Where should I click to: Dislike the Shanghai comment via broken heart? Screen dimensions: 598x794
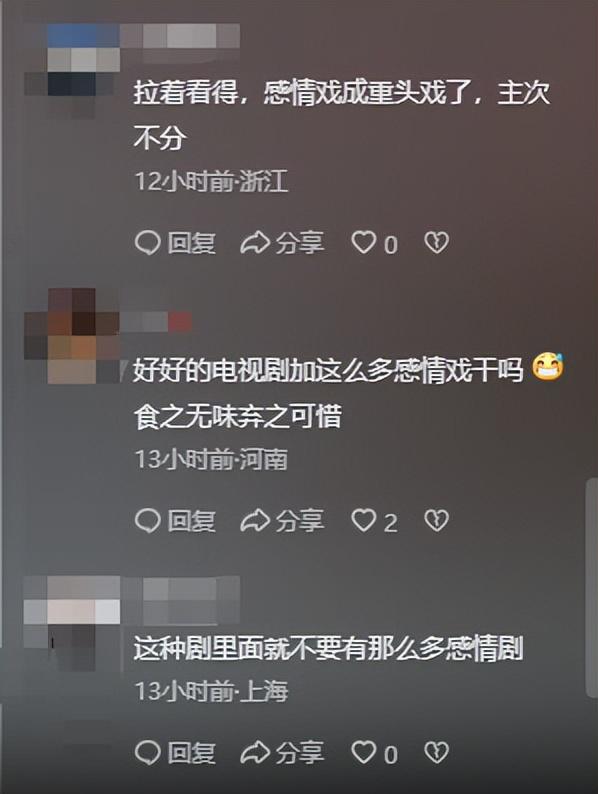pyautogui.click(x=436, y=752)
